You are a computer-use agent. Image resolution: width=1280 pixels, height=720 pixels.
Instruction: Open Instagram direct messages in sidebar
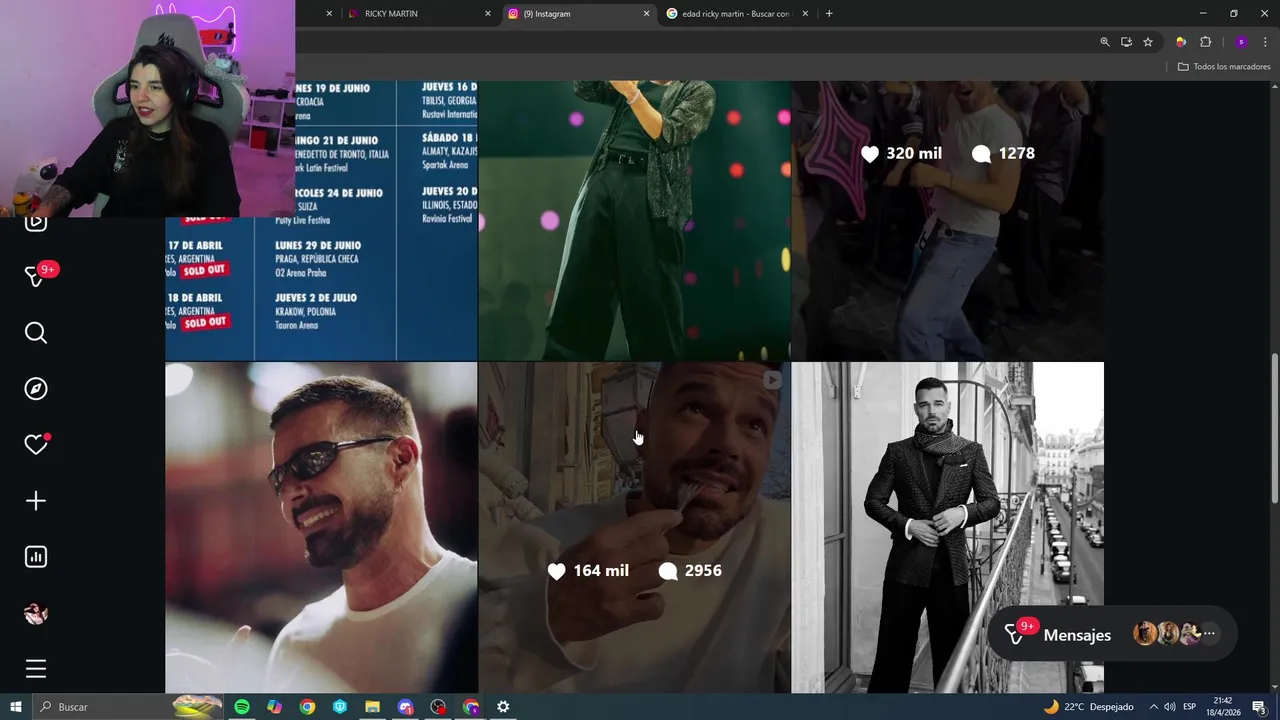pyautogui.click(x=36, y=276)
